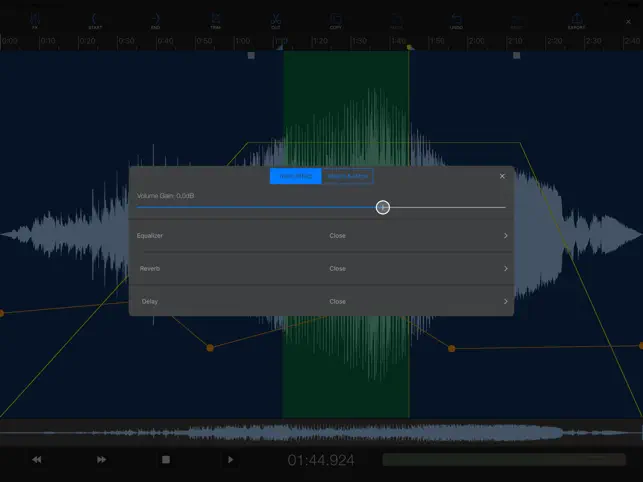643x482 pixels.
Task: Open the Equalizer settings row
Action: pos(321,235)
